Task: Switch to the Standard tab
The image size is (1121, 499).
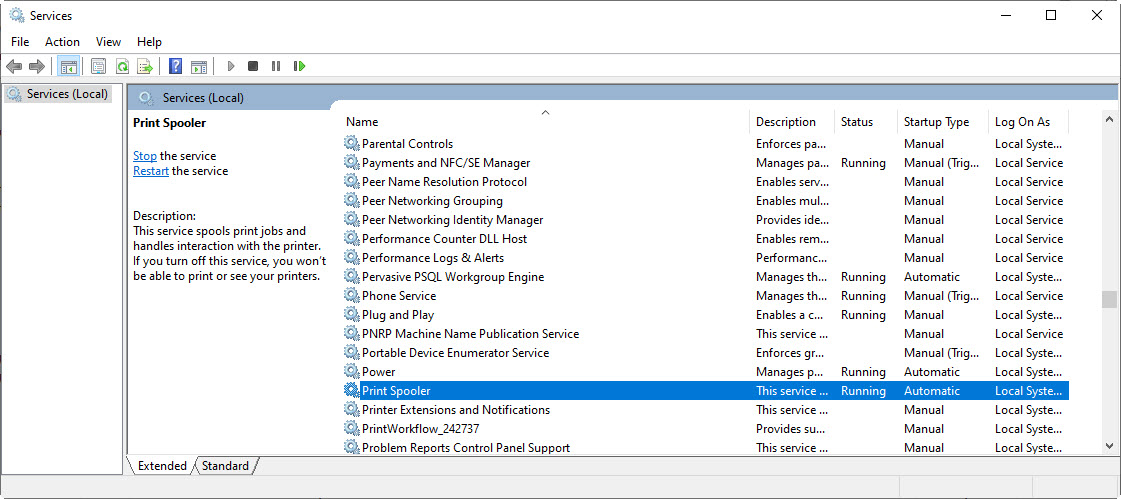Action: tap(225, 466)
